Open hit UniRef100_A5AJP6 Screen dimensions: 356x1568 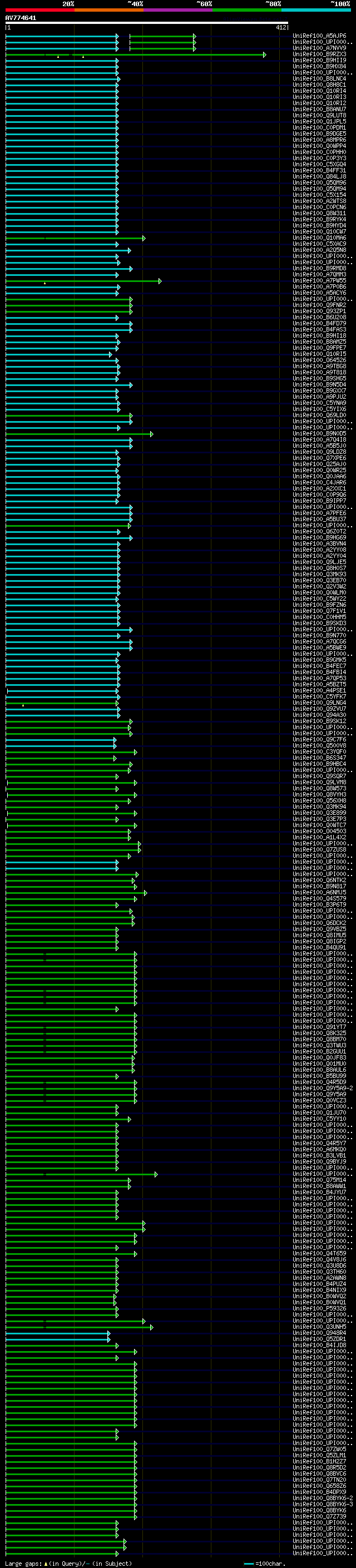pos(319,36)
